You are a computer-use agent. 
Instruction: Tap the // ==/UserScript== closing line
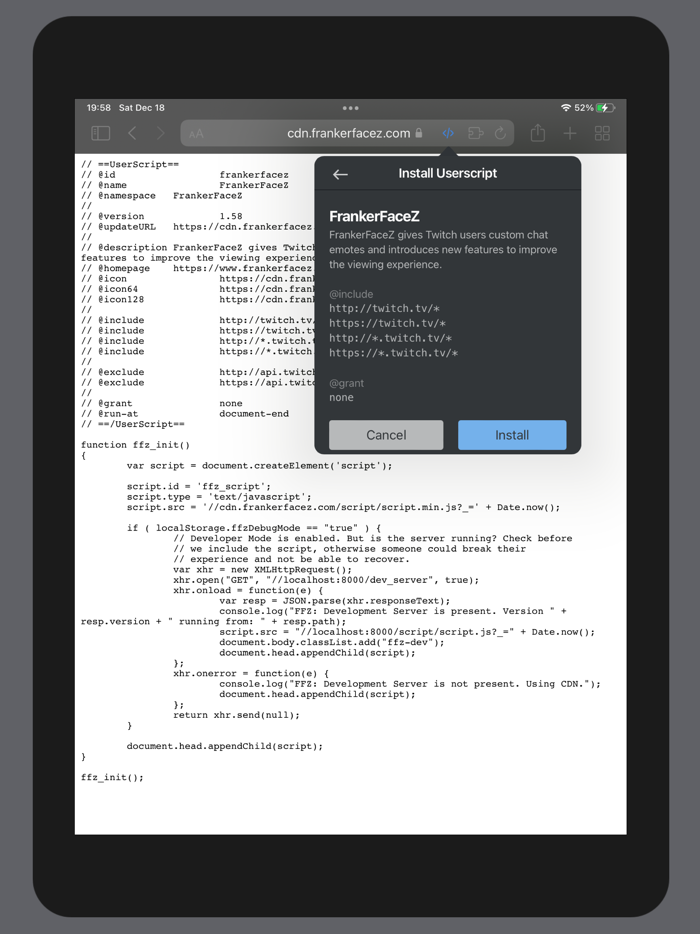point(133,424)
